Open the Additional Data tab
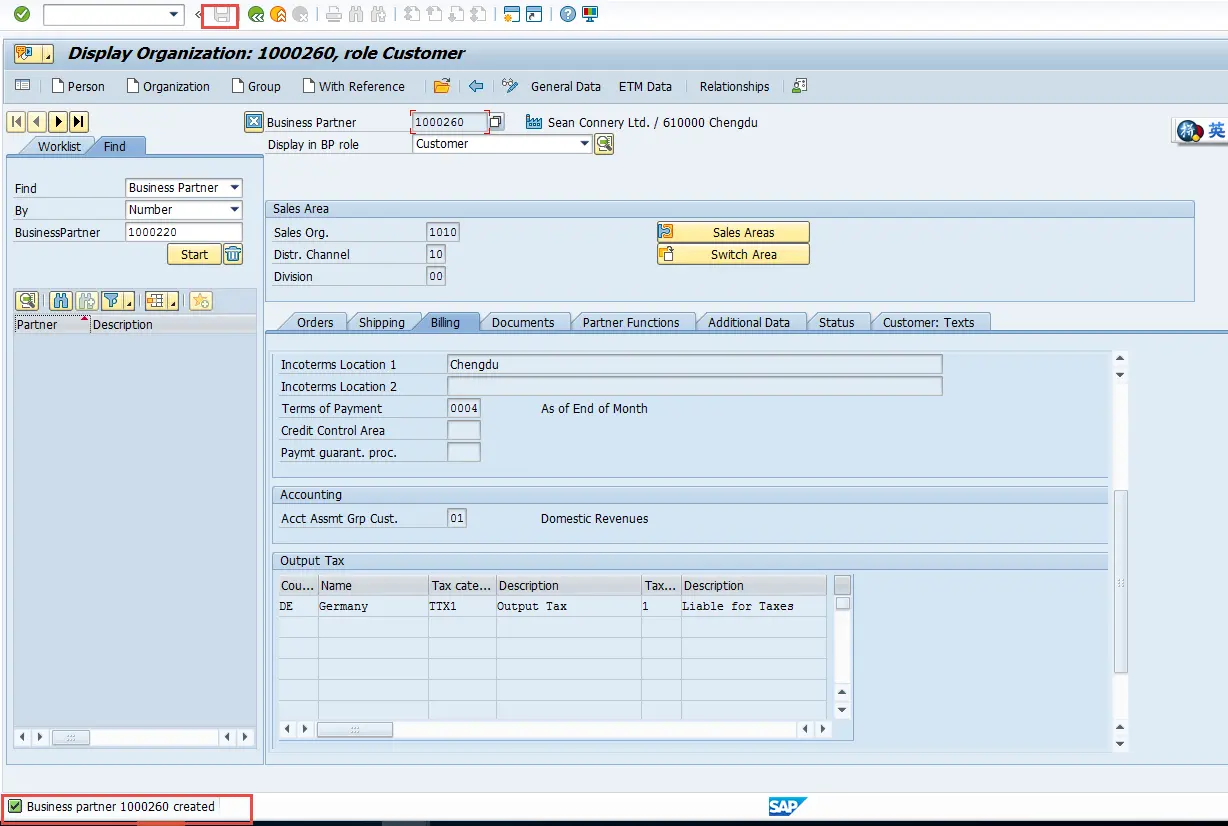This screenshot has width=1228, height=826. [749, 322]
